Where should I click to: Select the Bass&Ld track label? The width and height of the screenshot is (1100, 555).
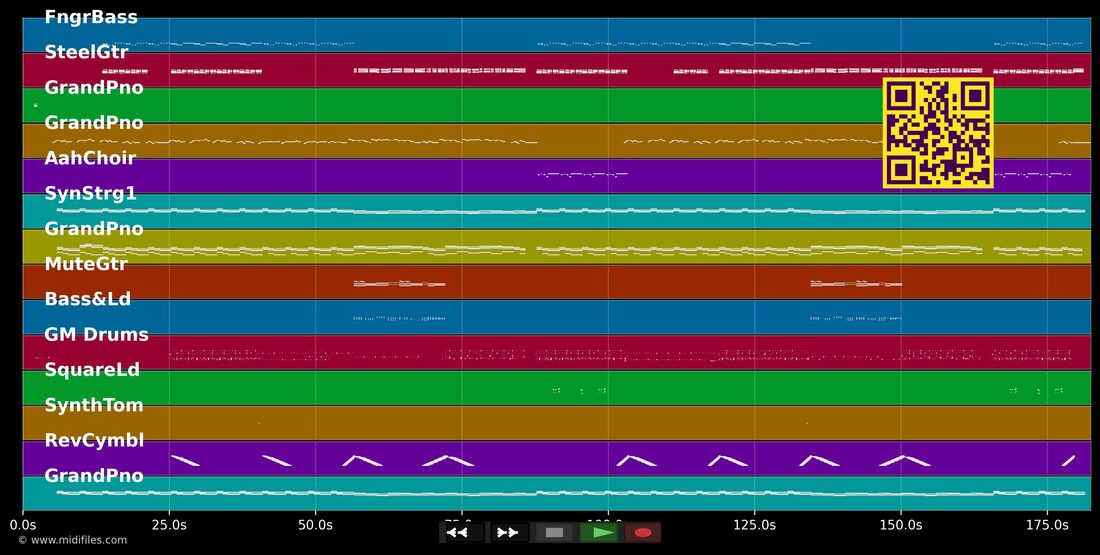tap(88, 299)
